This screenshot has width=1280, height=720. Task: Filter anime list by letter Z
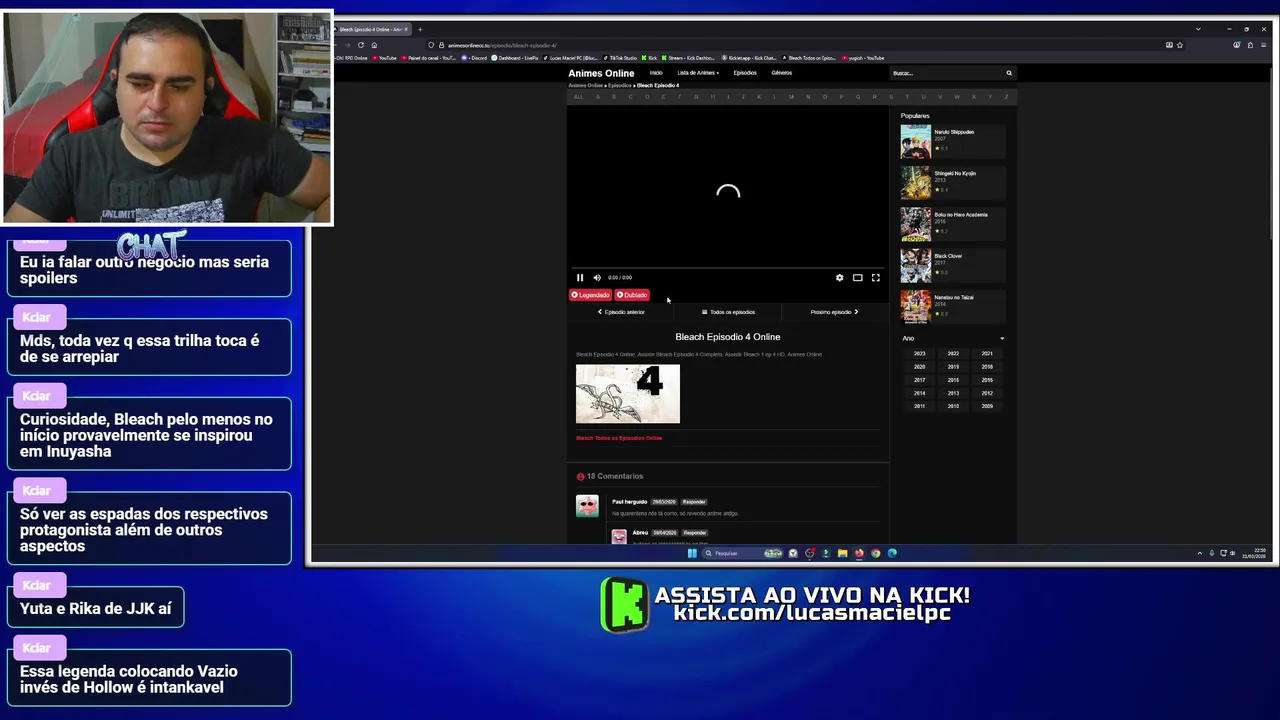click(1006, 97)
